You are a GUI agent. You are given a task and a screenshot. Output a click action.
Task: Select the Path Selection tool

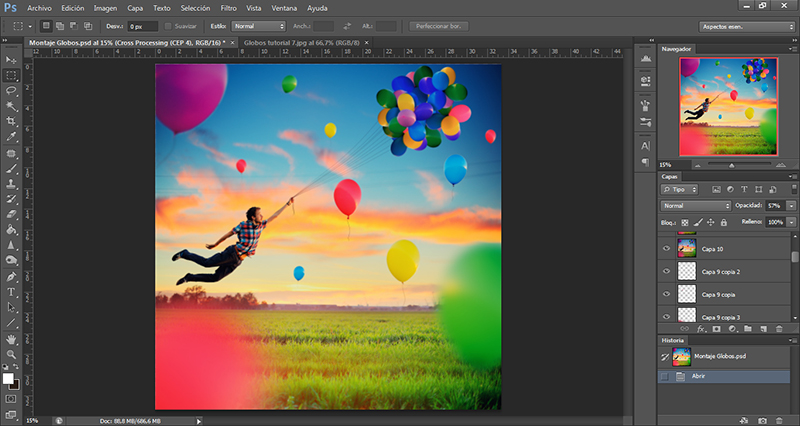coord(11,308)
